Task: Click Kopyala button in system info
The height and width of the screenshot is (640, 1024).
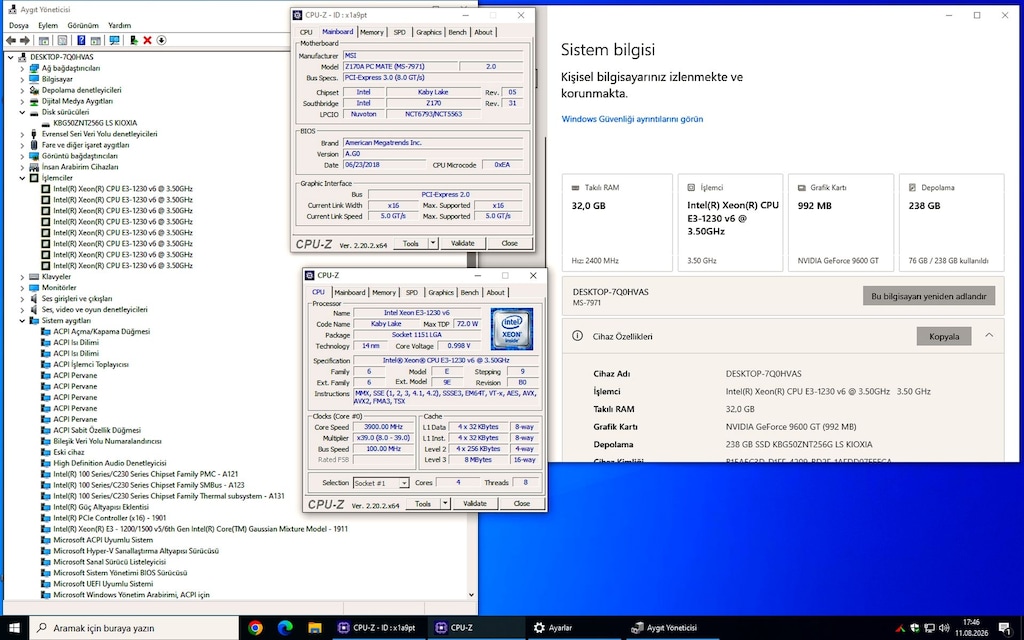Action: [x=944, y=336]
